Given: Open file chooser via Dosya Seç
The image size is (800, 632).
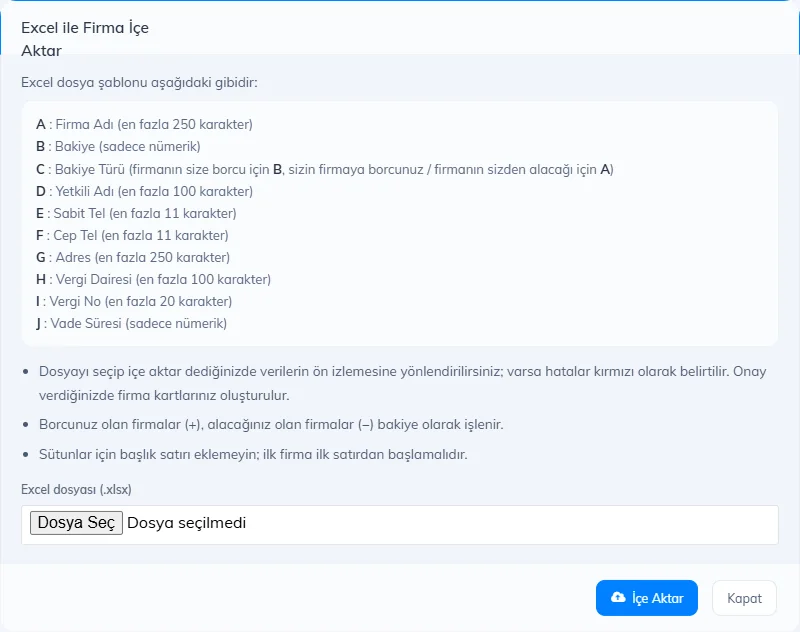Looking at the screenshot, I should pos(76,523).
